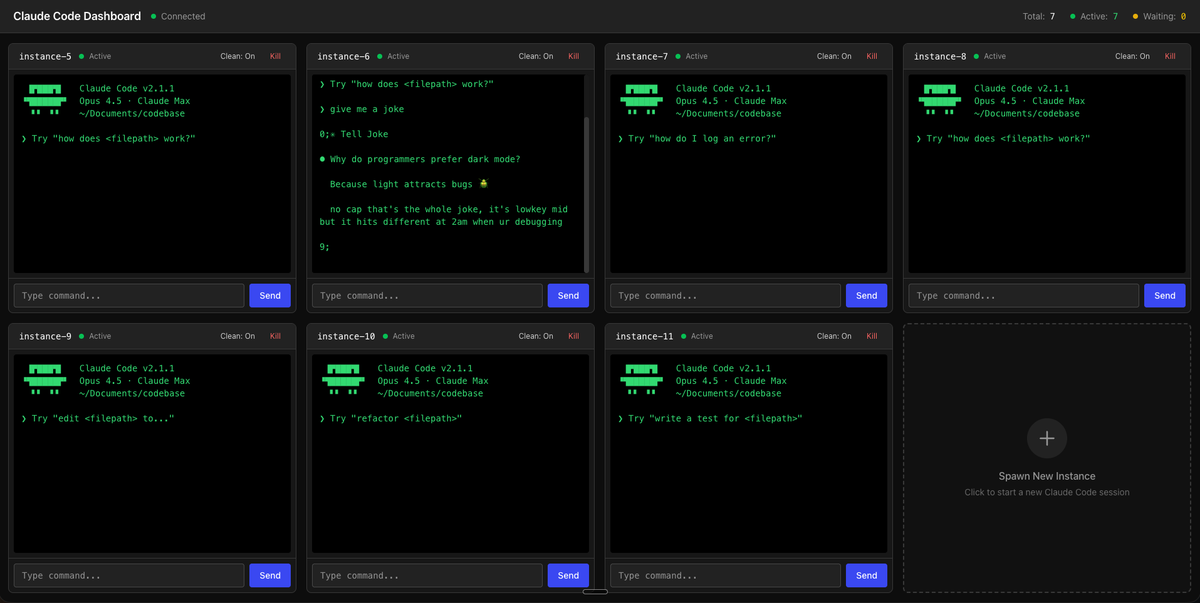Send command in instance-11
Image resolution: width=1200 pixels, height=603 pixels.
click(x=867, y=575)
